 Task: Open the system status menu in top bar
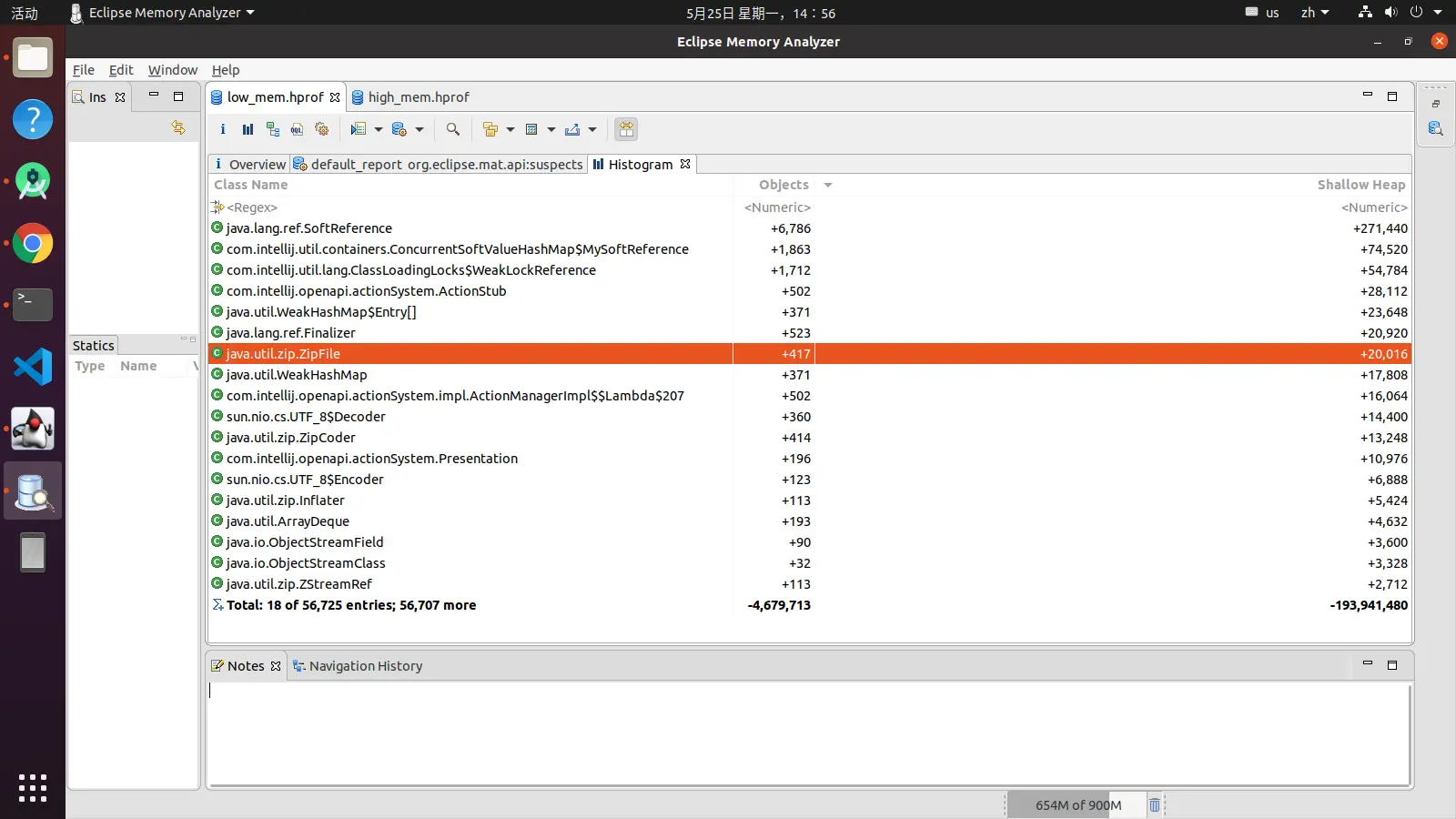[1400, 13]
